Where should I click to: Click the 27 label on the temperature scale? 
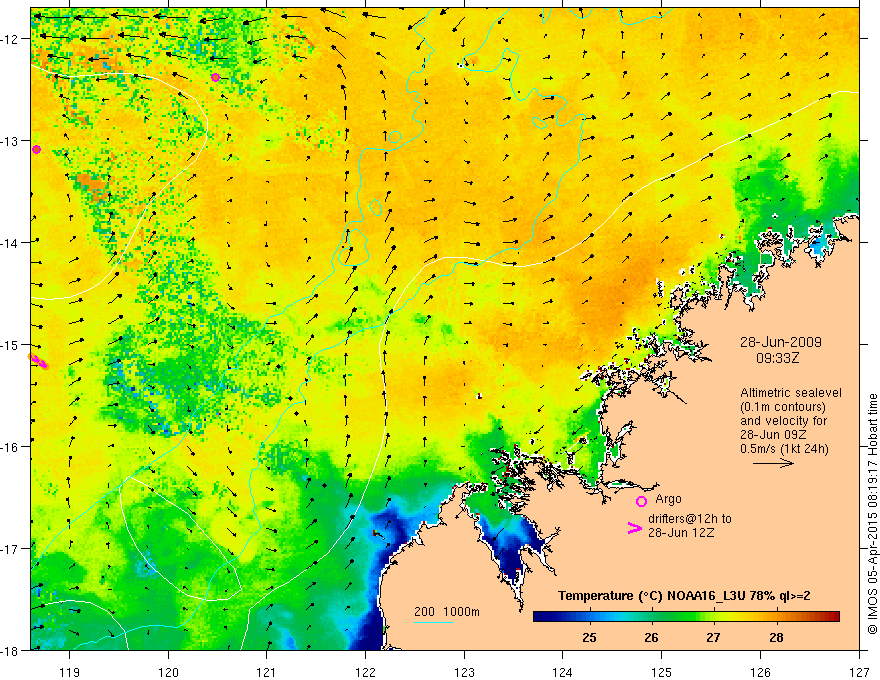click(x=713, y=637)
